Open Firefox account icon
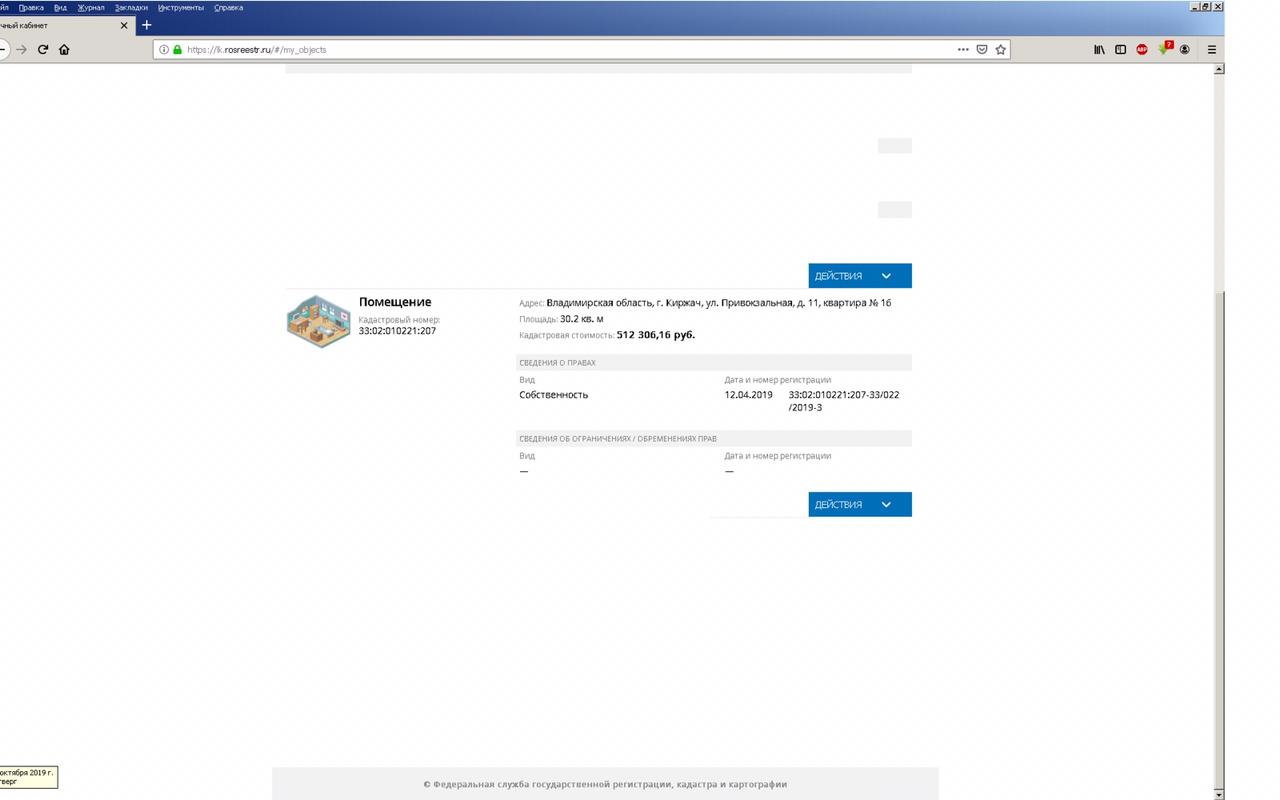Image resolution: width=1280 pixels, height=800 pixels. point(1185,49)
